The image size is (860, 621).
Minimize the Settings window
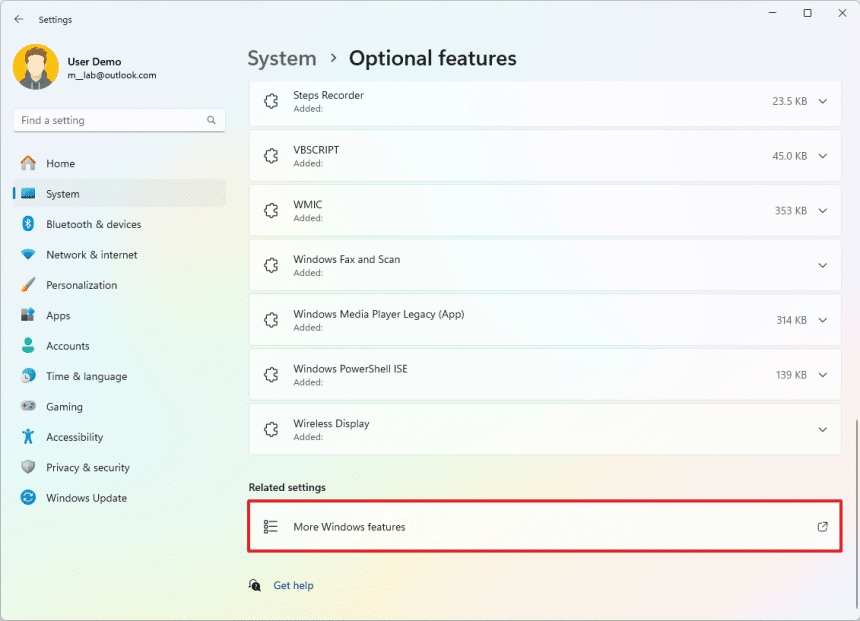point(772,13)
